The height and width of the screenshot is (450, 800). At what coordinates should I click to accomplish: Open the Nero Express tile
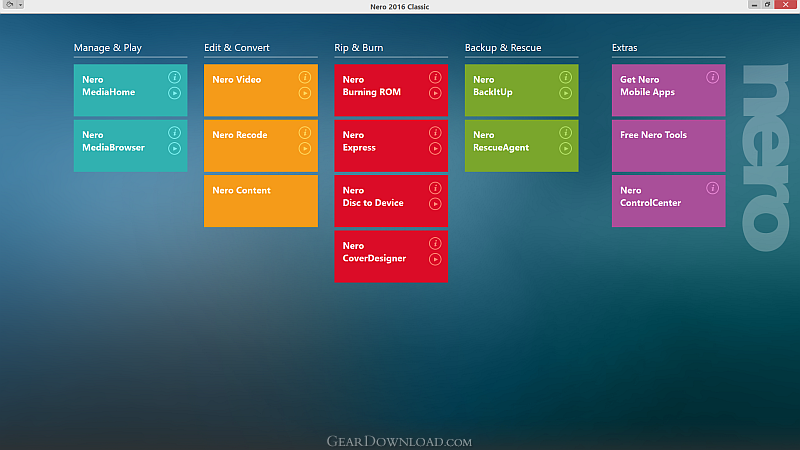[391, 145]
